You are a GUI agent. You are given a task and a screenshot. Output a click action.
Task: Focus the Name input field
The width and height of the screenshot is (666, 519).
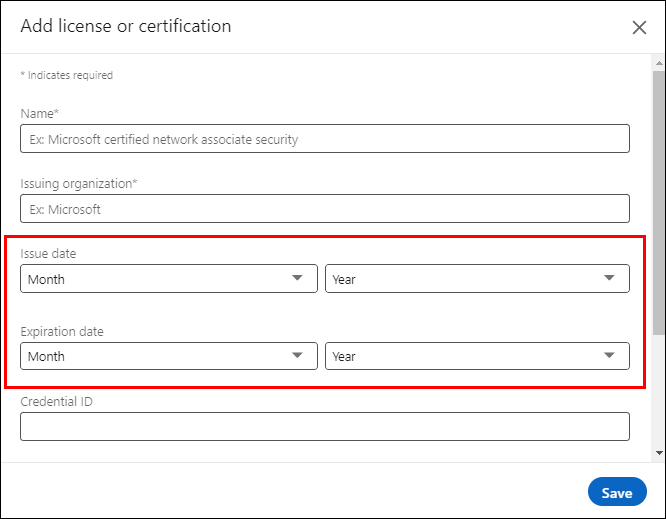click(325, 138)
